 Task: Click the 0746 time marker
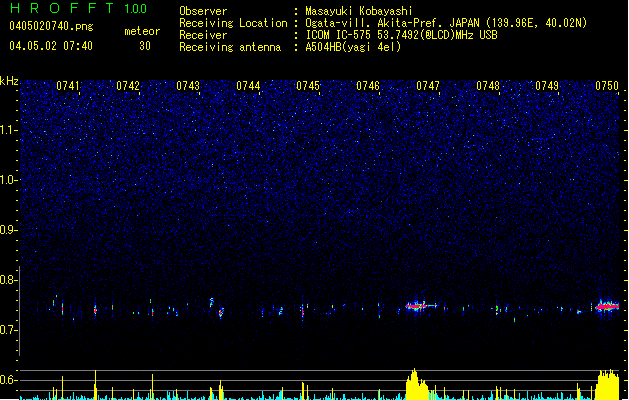pos(368,86)
